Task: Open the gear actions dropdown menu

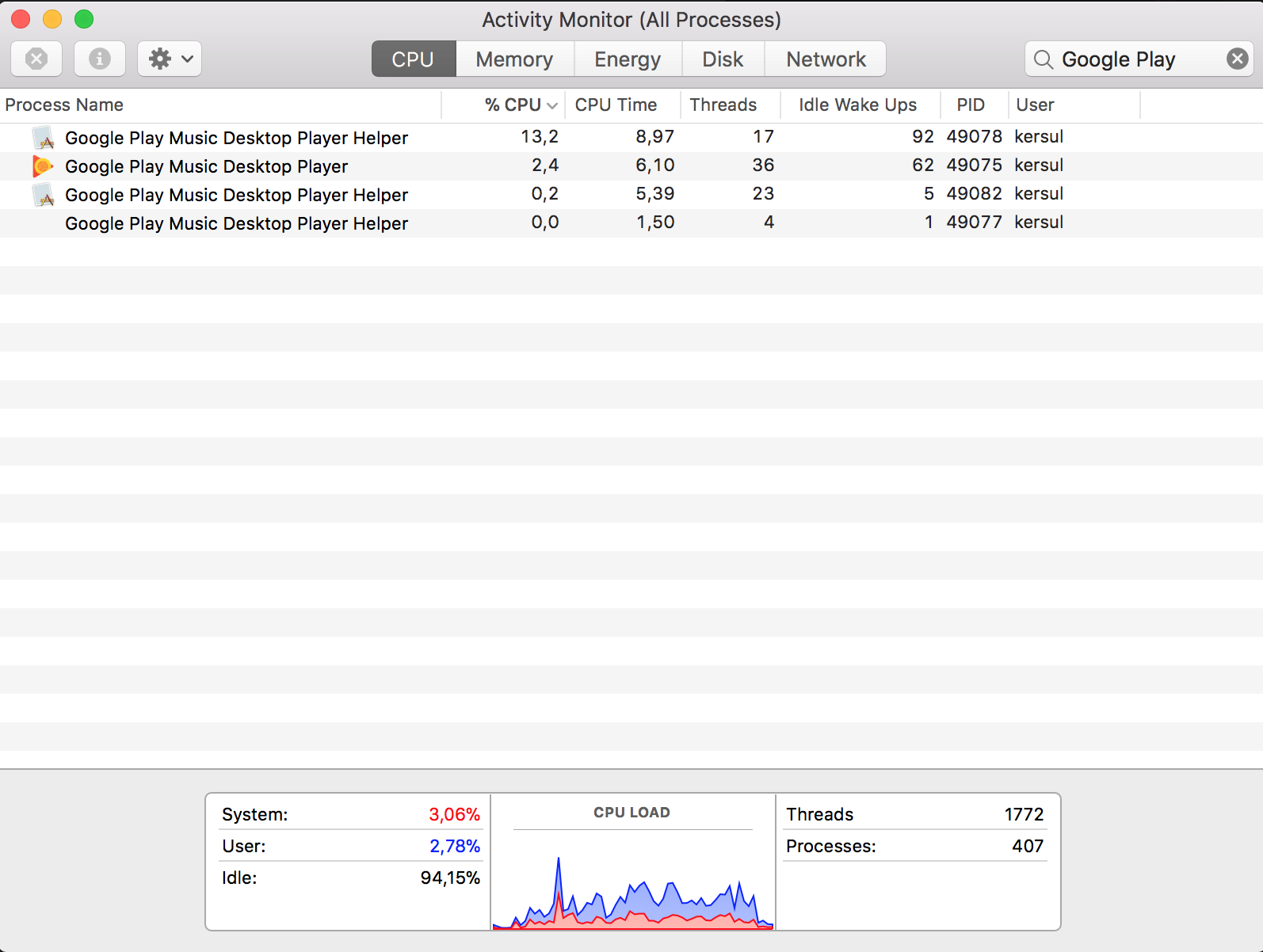Action: click(x=170, y=59)
